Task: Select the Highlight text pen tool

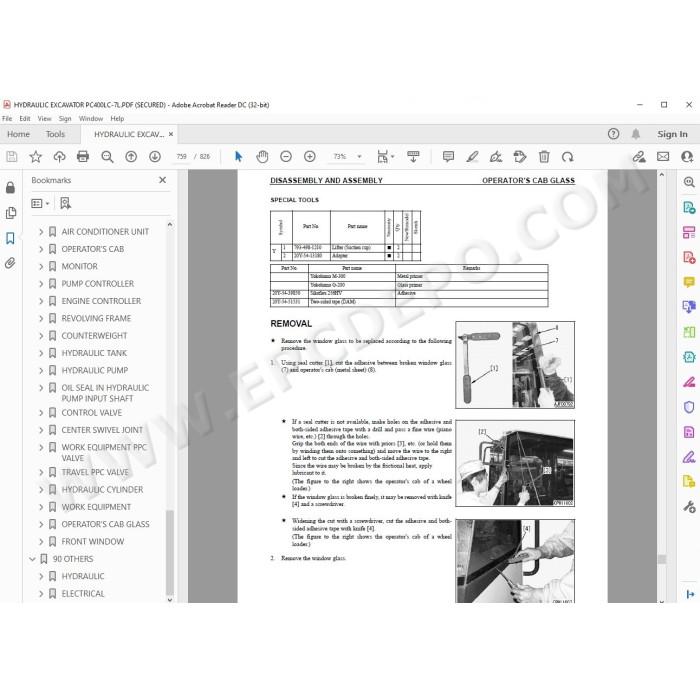Action: tap(472, 157)
